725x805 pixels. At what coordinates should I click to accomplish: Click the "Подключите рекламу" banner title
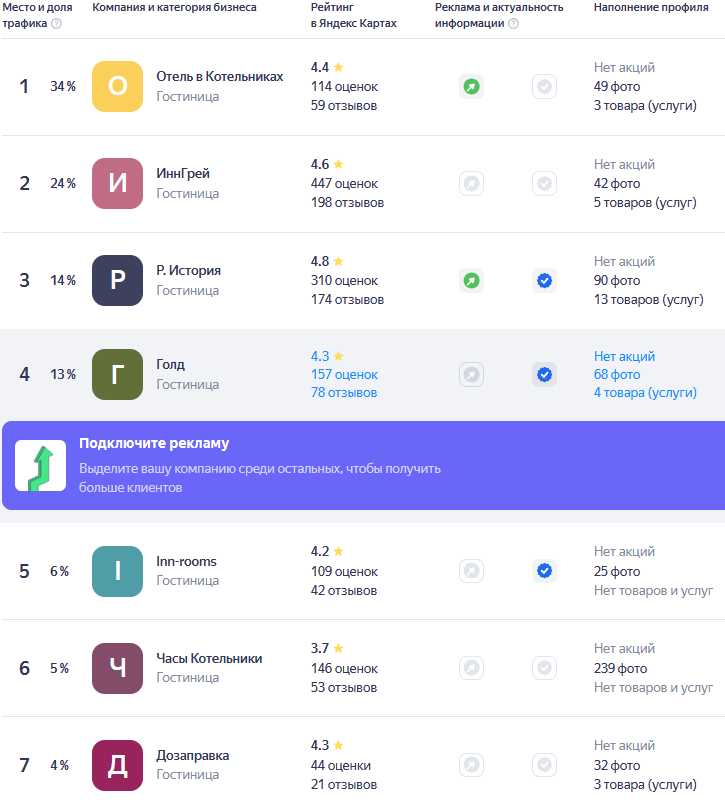(x=154, y=444)
